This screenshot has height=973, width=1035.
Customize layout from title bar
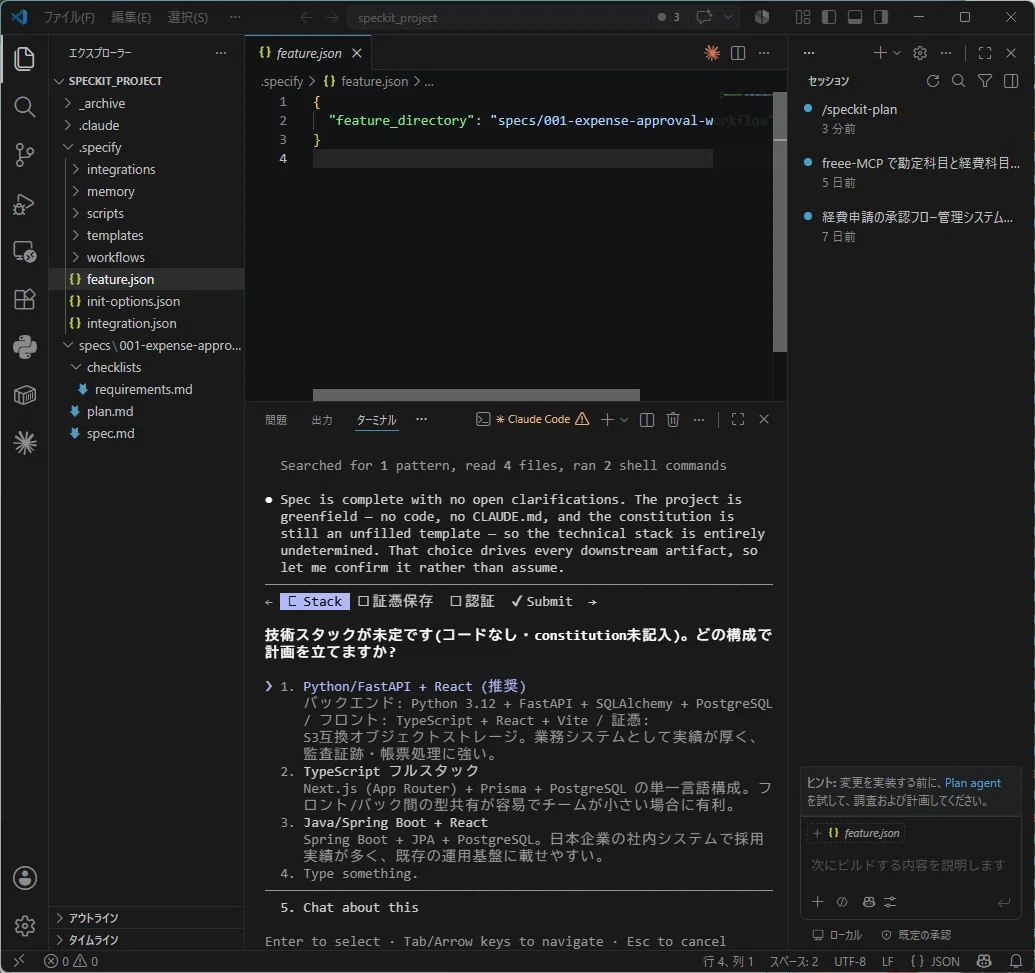pyautogui.click(x=803, y=17)
